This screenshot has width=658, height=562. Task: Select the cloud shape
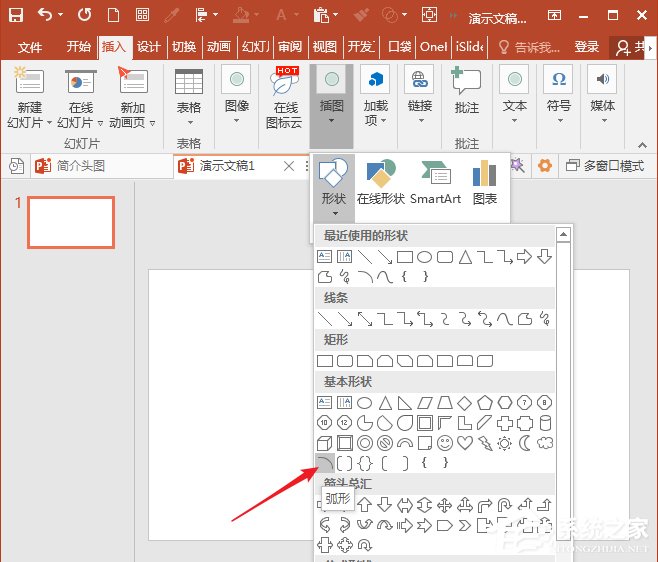[545, 443]
